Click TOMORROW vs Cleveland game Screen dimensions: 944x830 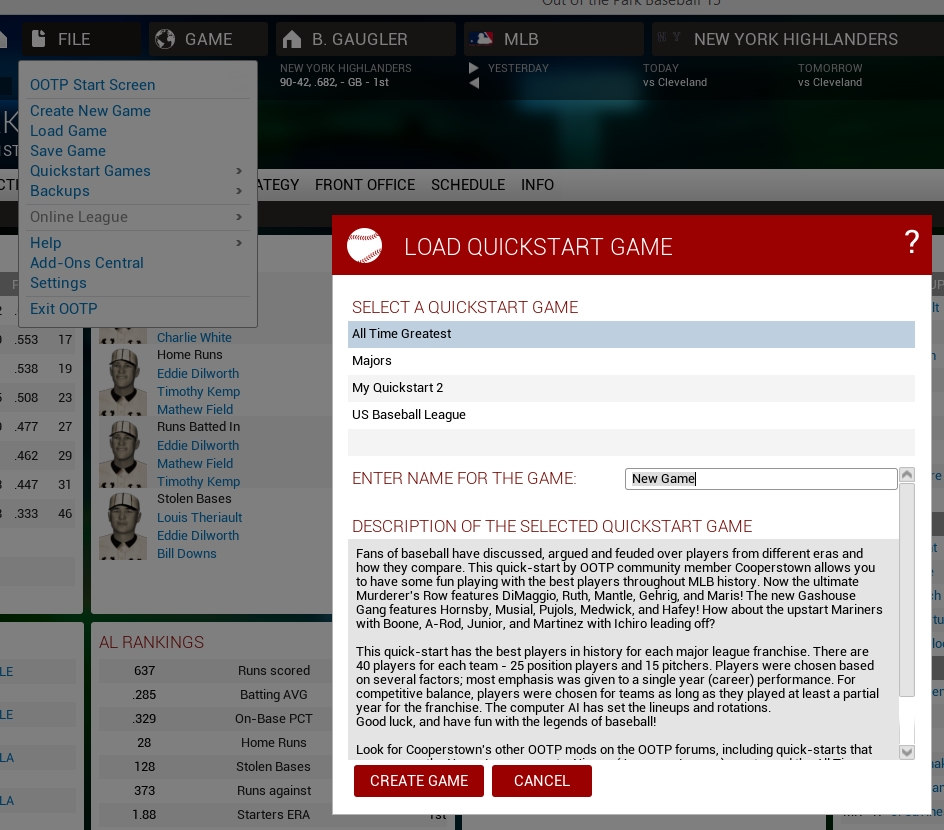[x=830, y=75]
